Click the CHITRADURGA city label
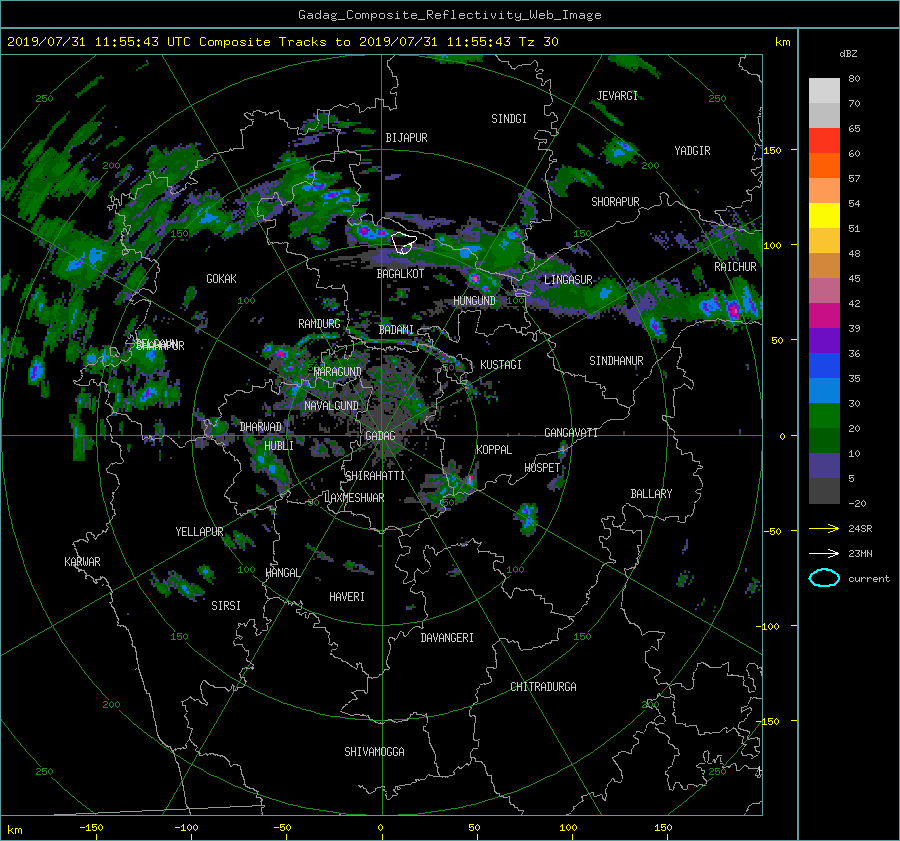The height and width of the screenshot is (841, 900). (x=543, y=687)
